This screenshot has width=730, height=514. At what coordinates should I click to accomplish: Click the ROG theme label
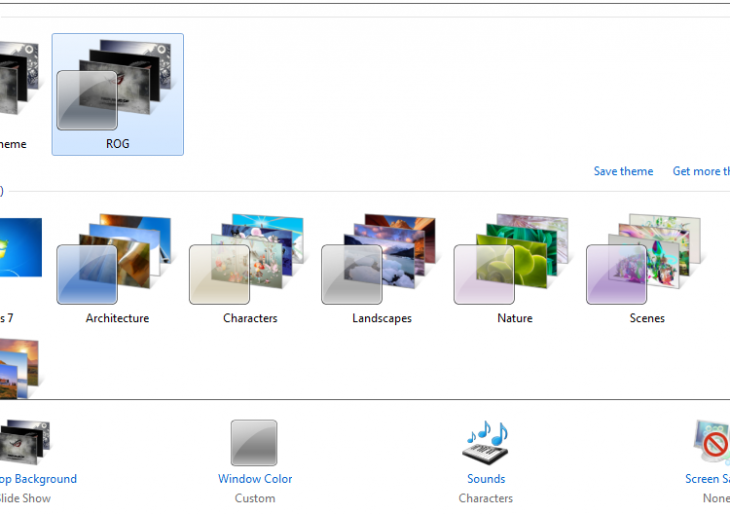[117, 144]
